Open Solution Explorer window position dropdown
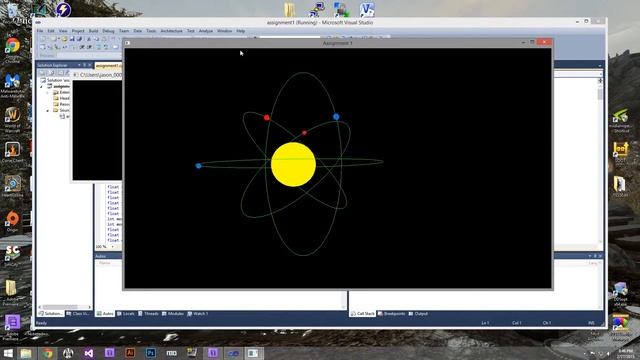Viewport: 640px width, 360px height. [79, 65]
